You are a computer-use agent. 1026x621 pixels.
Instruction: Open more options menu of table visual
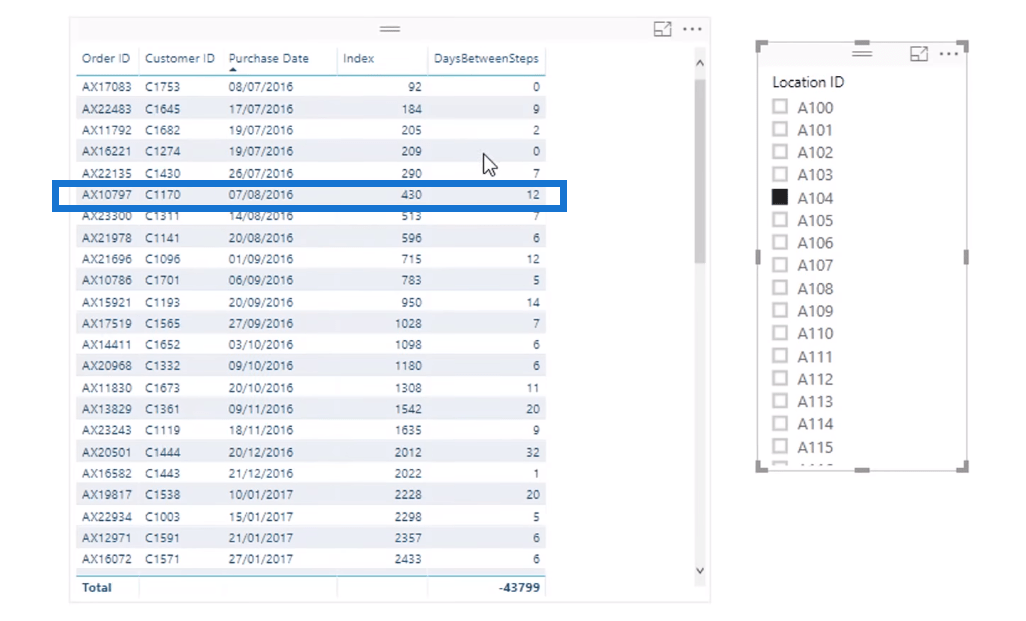pos(692,29)
